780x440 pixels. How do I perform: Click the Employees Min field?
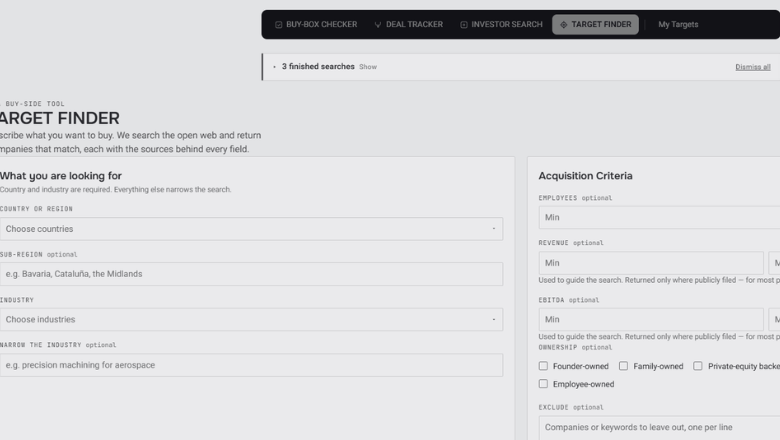[x=659, y=217]
